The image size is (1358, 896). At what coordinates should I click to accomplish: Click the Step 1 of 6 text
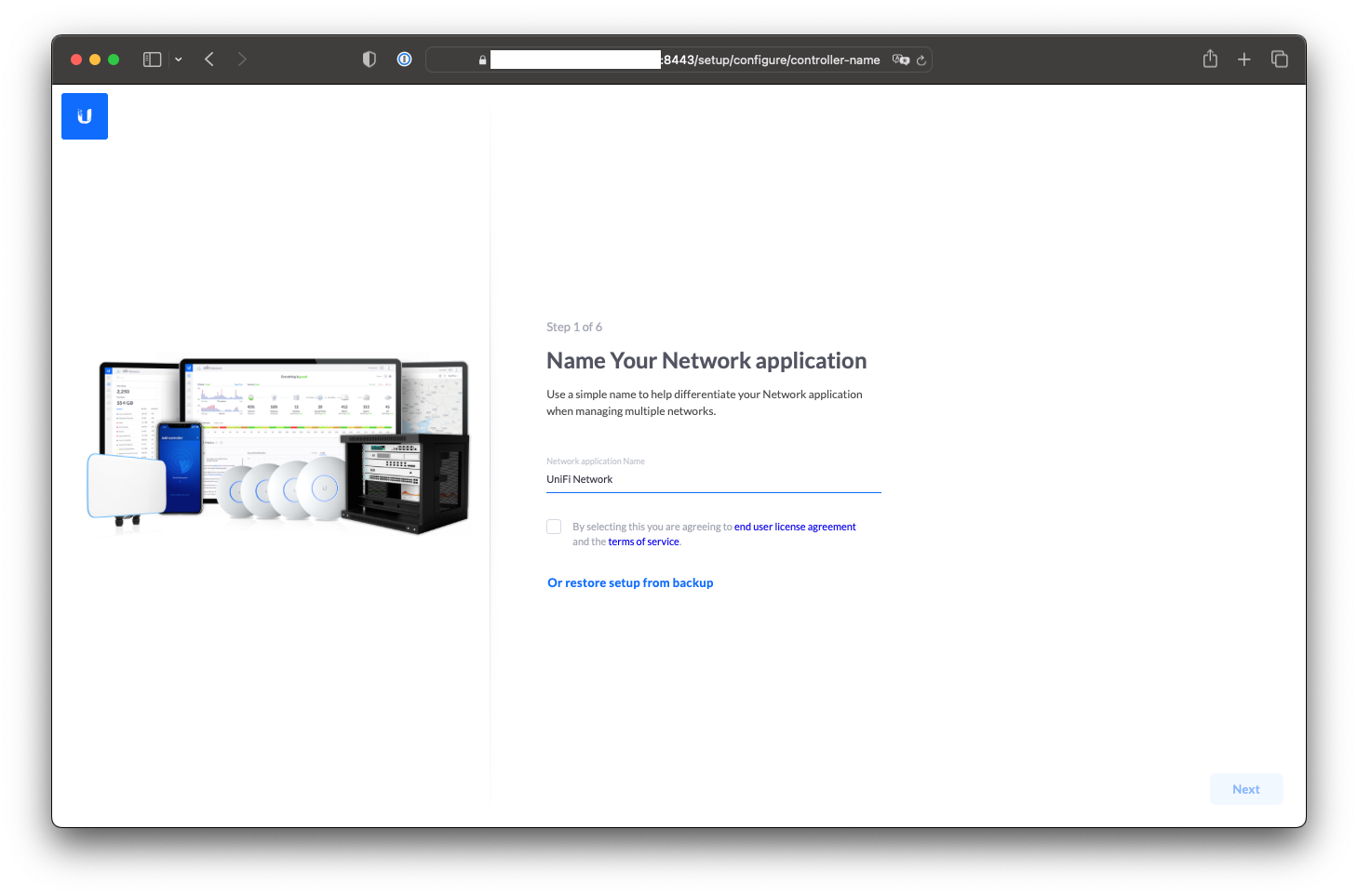[574, 327]
